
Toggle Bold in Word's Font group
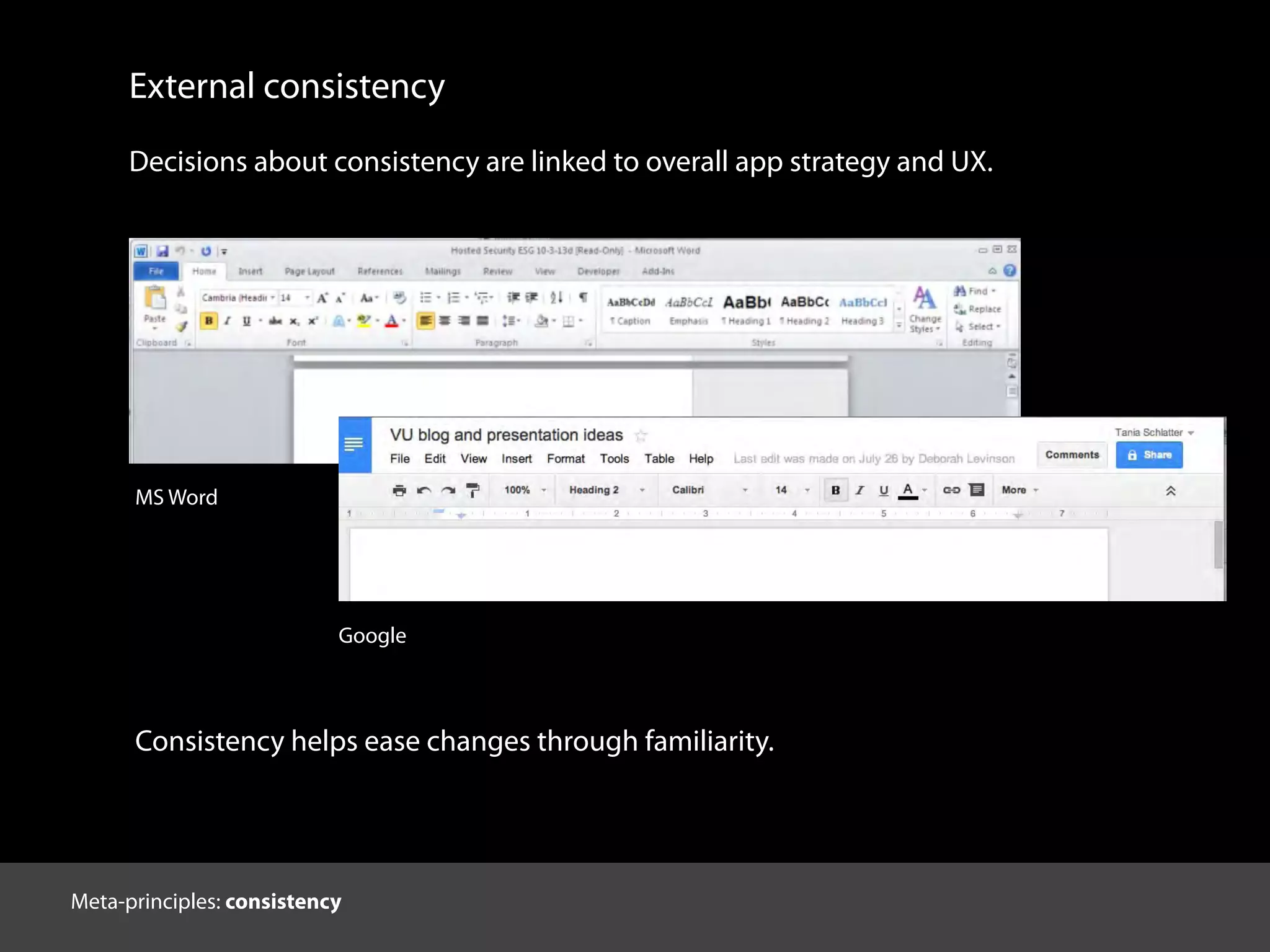tap(209, 320)
